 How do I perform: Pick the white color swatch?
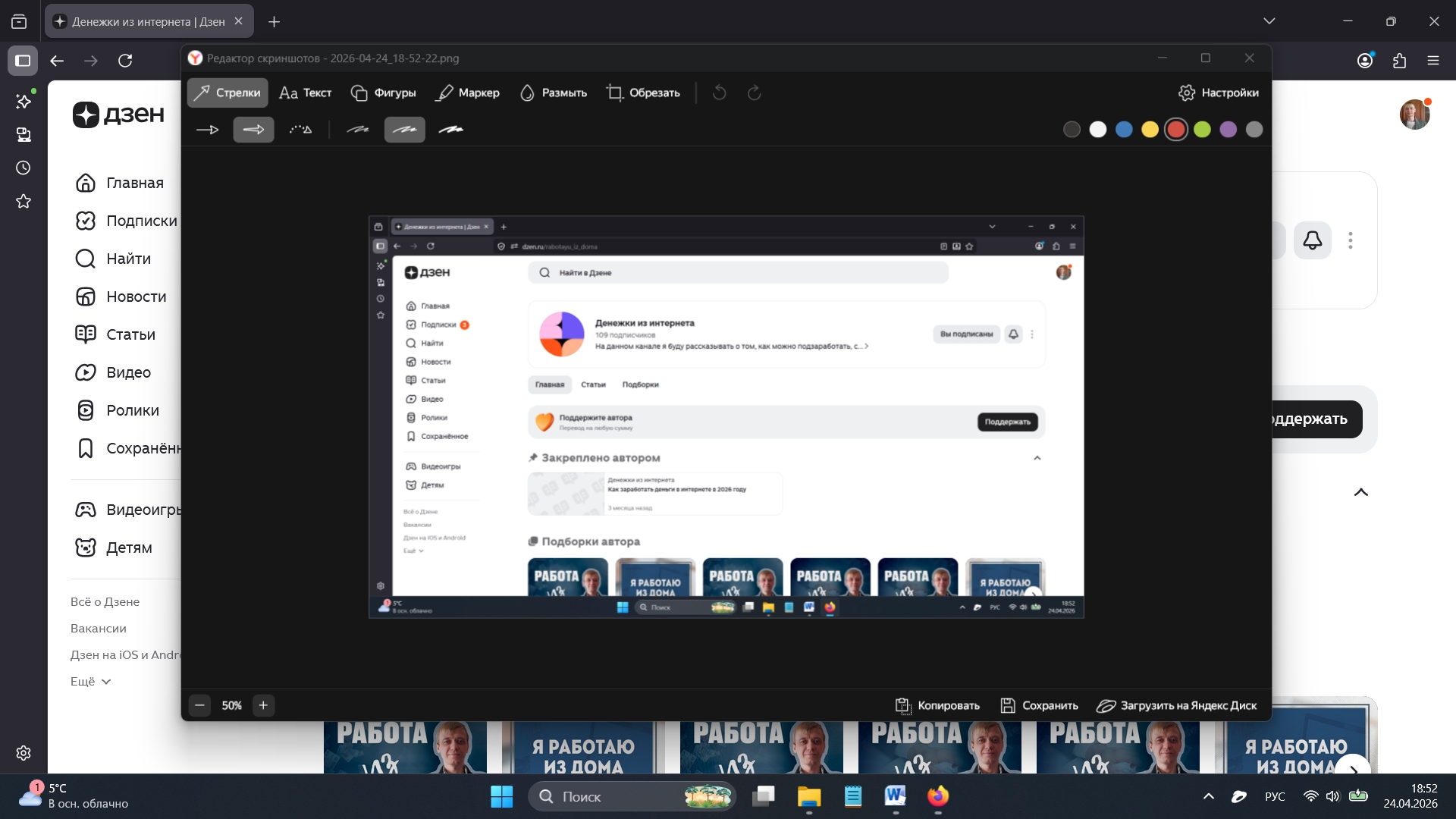pos(1098,130)
